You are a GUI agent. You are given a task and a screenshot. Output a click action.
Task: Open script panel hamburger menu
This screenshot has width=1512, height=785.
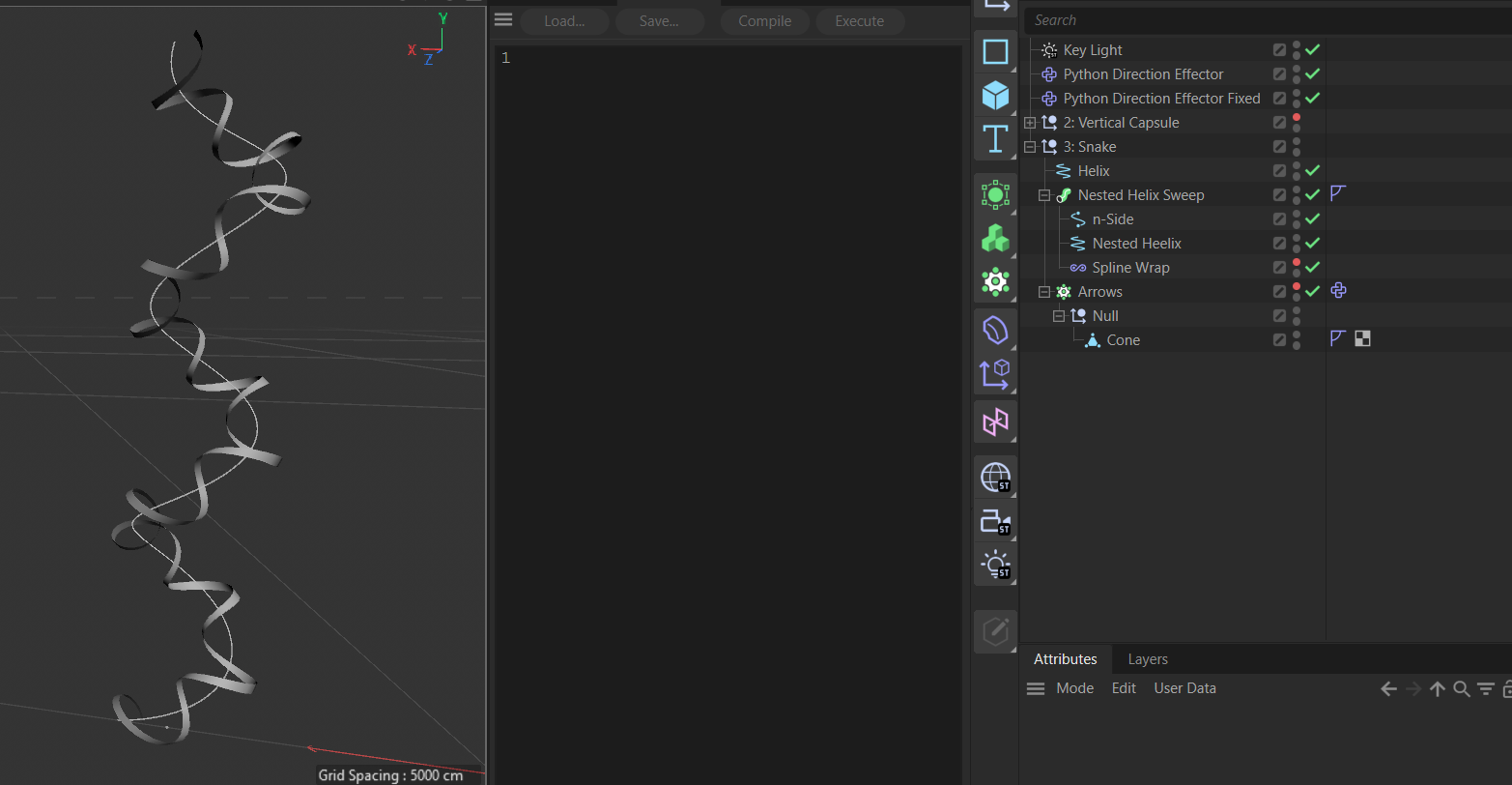(x=503, y=19)
